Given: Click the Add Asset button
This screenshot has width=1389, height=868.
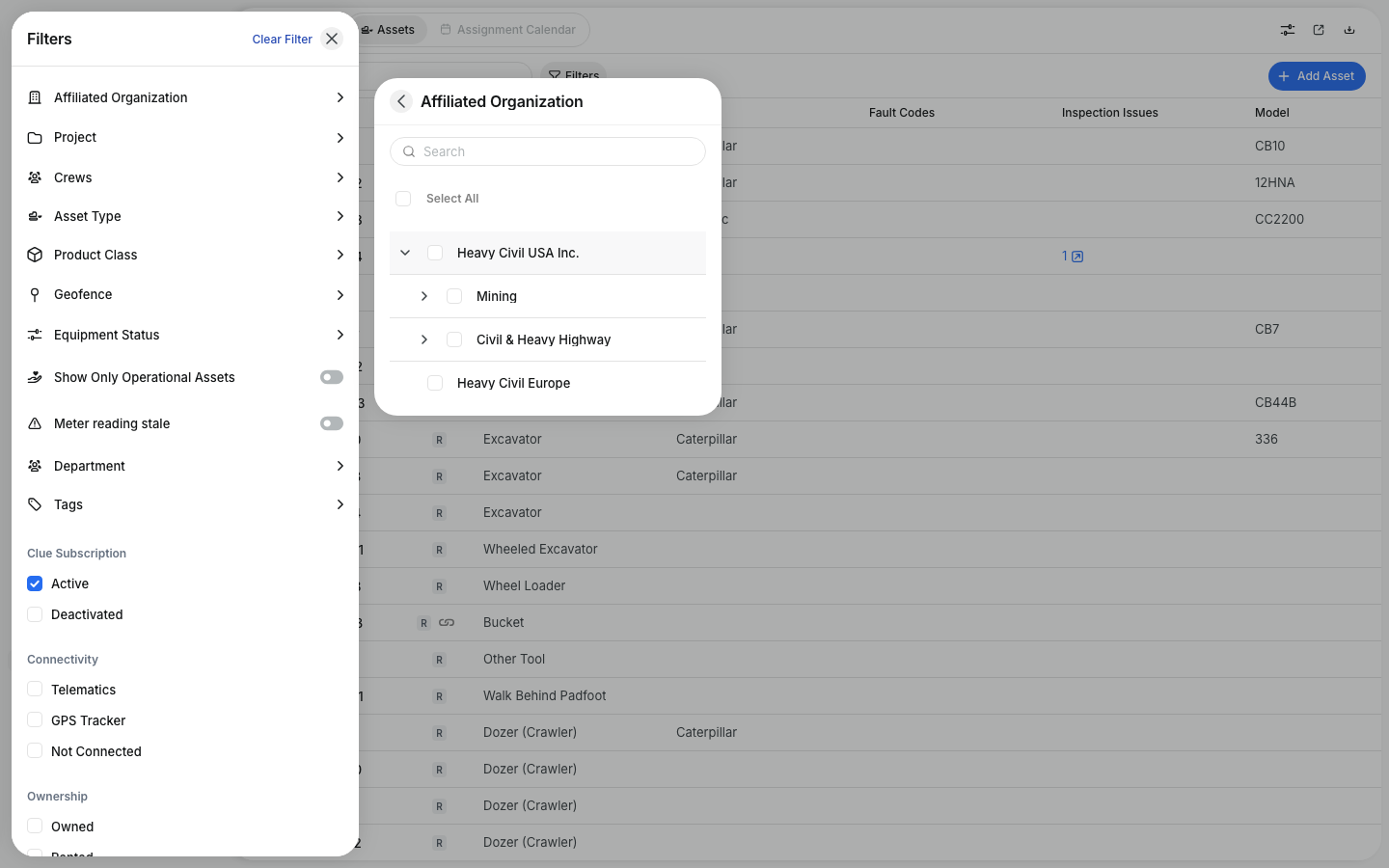Looking at the screenshot, I should click(1317, 76).
